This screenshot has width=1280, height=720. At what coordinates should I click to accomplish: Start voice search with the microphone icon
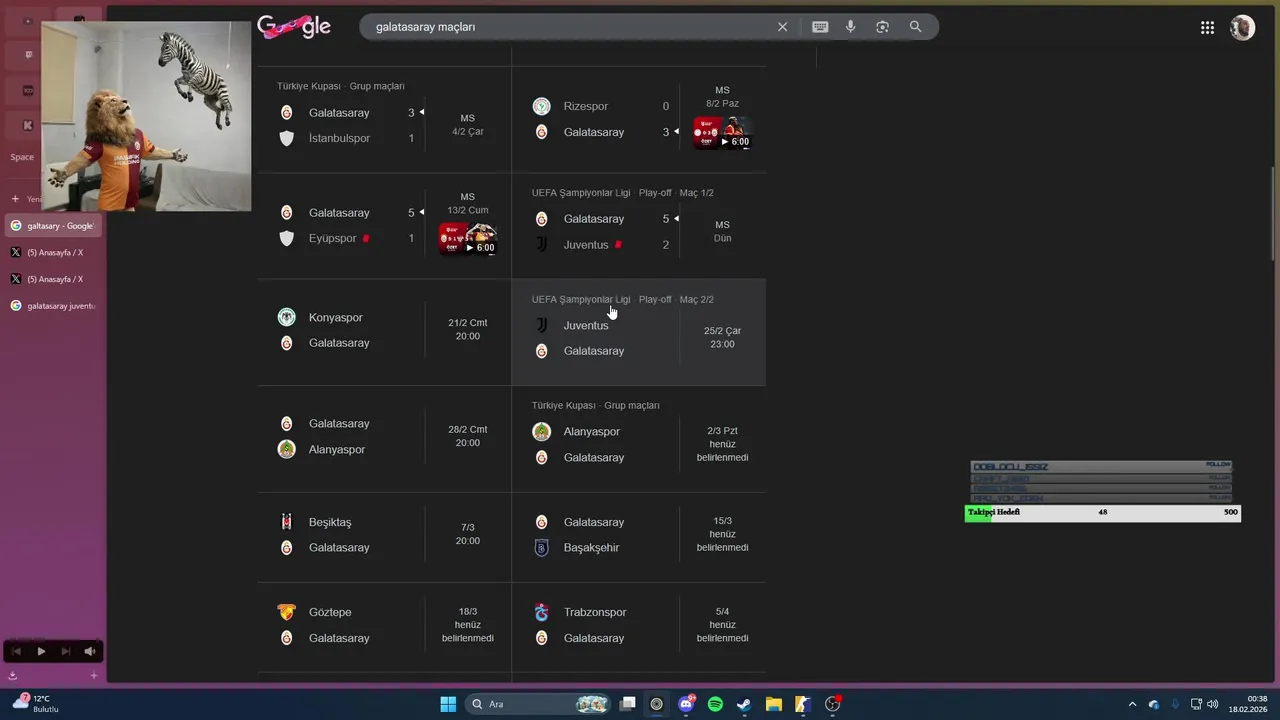(x=851, y=27)
